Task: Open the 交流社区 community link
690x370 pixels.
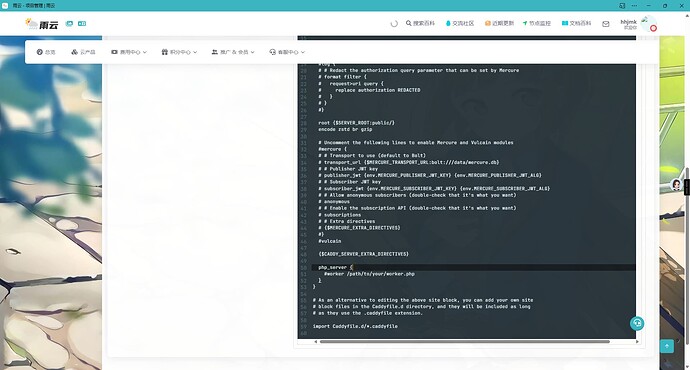Action: 460,23
